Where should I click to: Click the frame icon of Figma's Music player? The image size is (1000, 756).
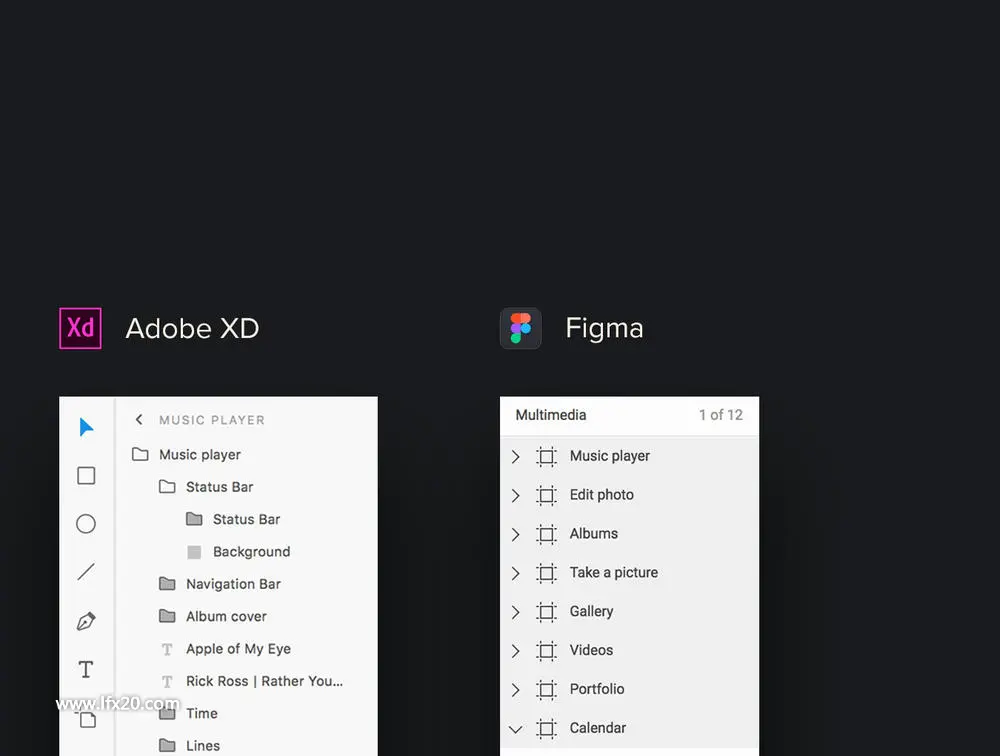(x=547, y=456)
